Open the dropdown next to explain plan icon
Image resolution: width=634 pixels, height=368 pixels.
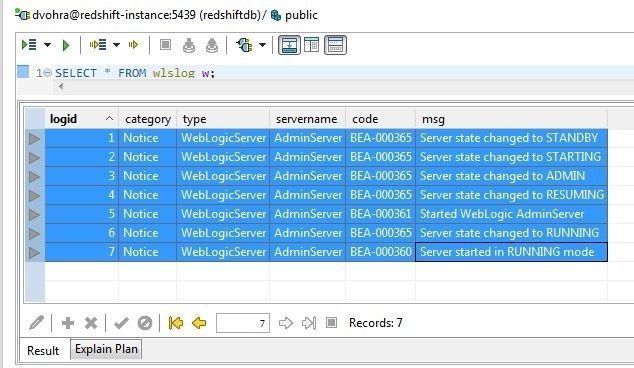(x=116, y=45)
